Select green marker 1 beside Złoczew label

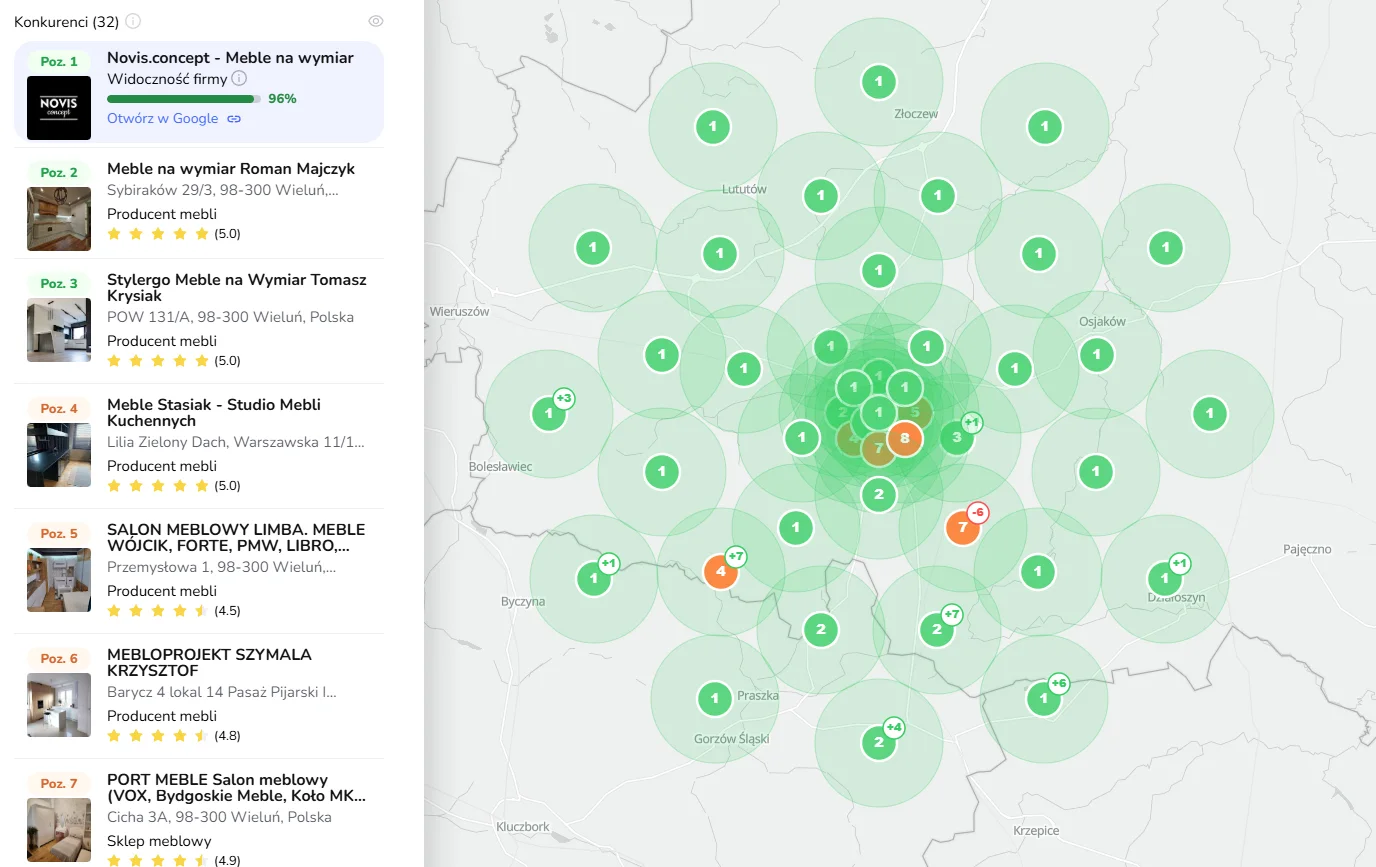tap(879, 81)
